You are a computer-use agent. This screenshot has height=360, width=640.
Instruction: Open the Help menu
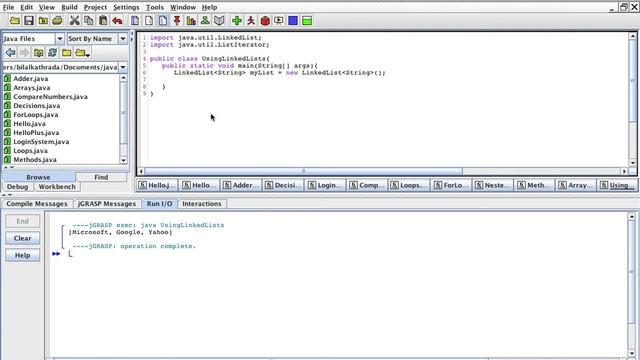coord(209,7)
